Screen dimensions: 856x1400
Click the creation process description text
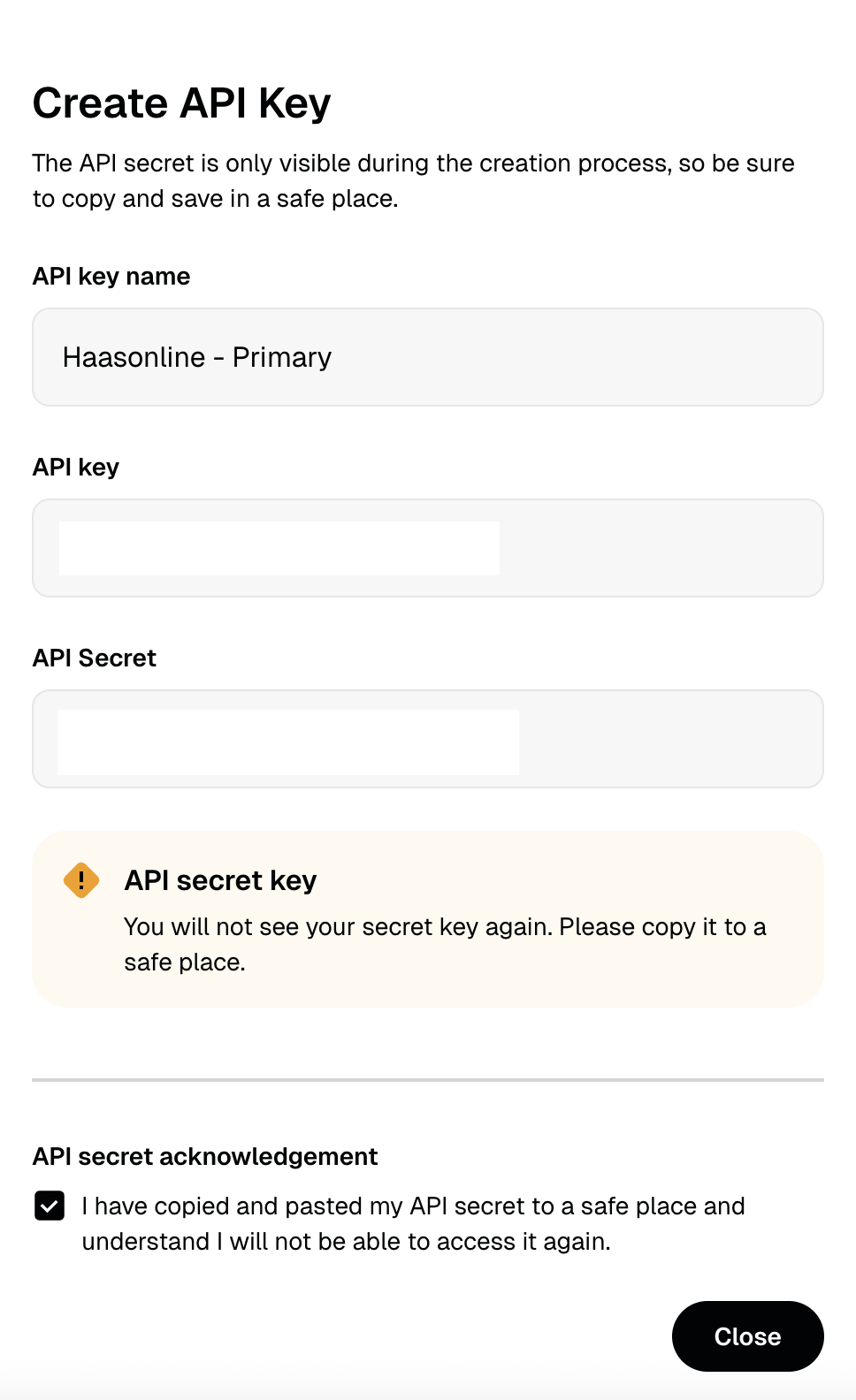pos(413,180)
